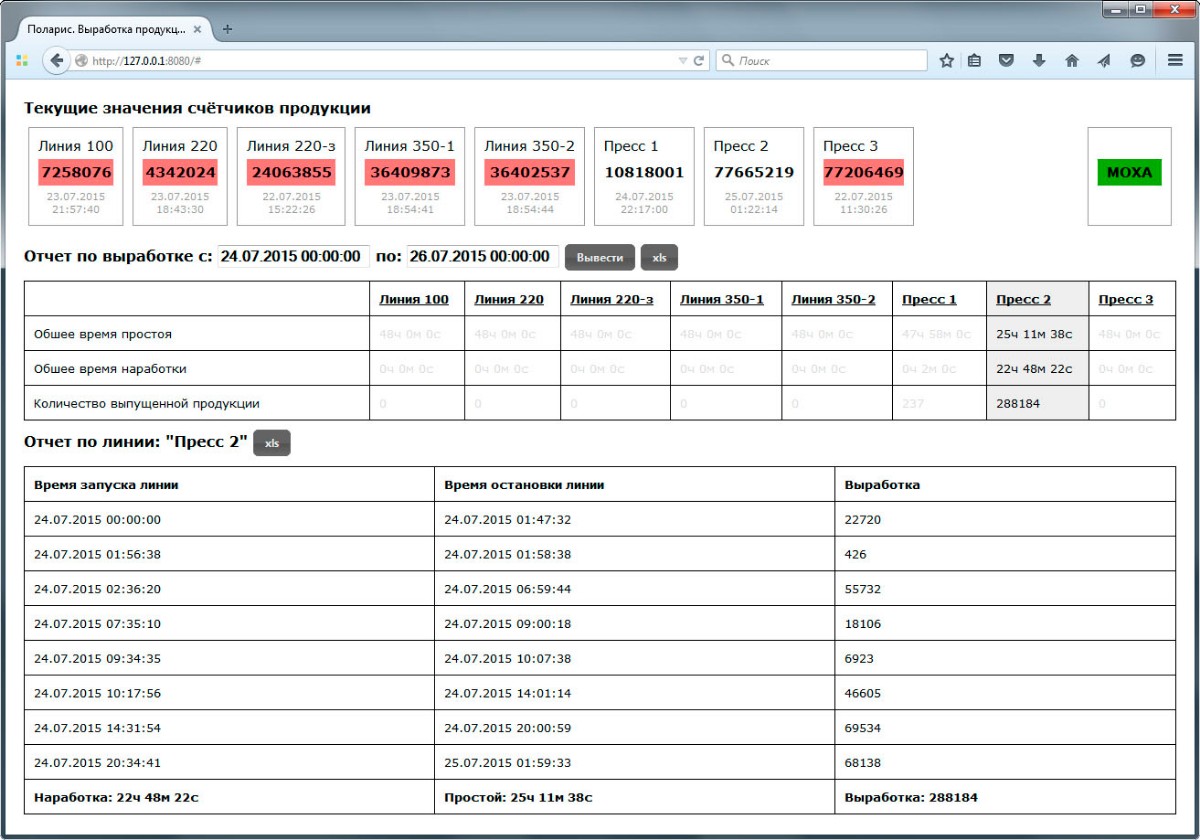Export the Пресс 2 line report to xls

point(272,443)
